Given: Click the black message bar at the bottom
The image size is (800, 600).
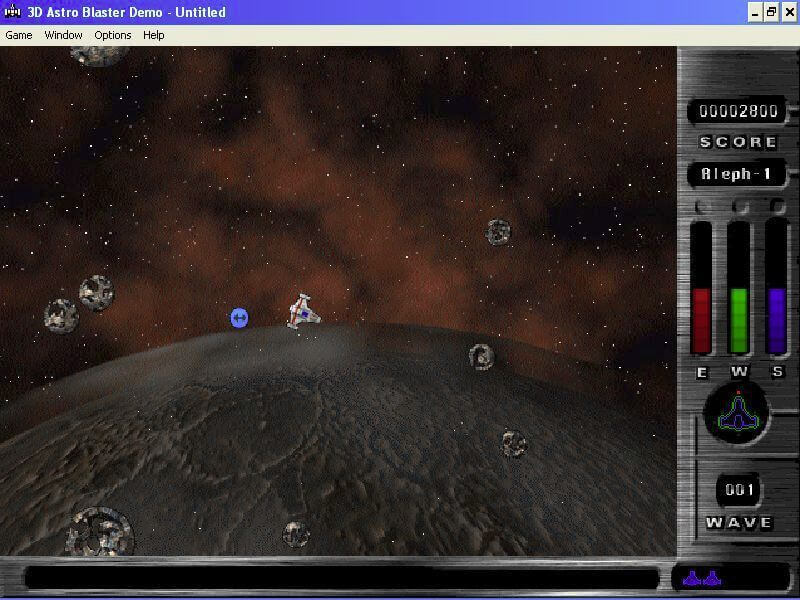Looking at the screenshot, I should [x=342, y=579].
